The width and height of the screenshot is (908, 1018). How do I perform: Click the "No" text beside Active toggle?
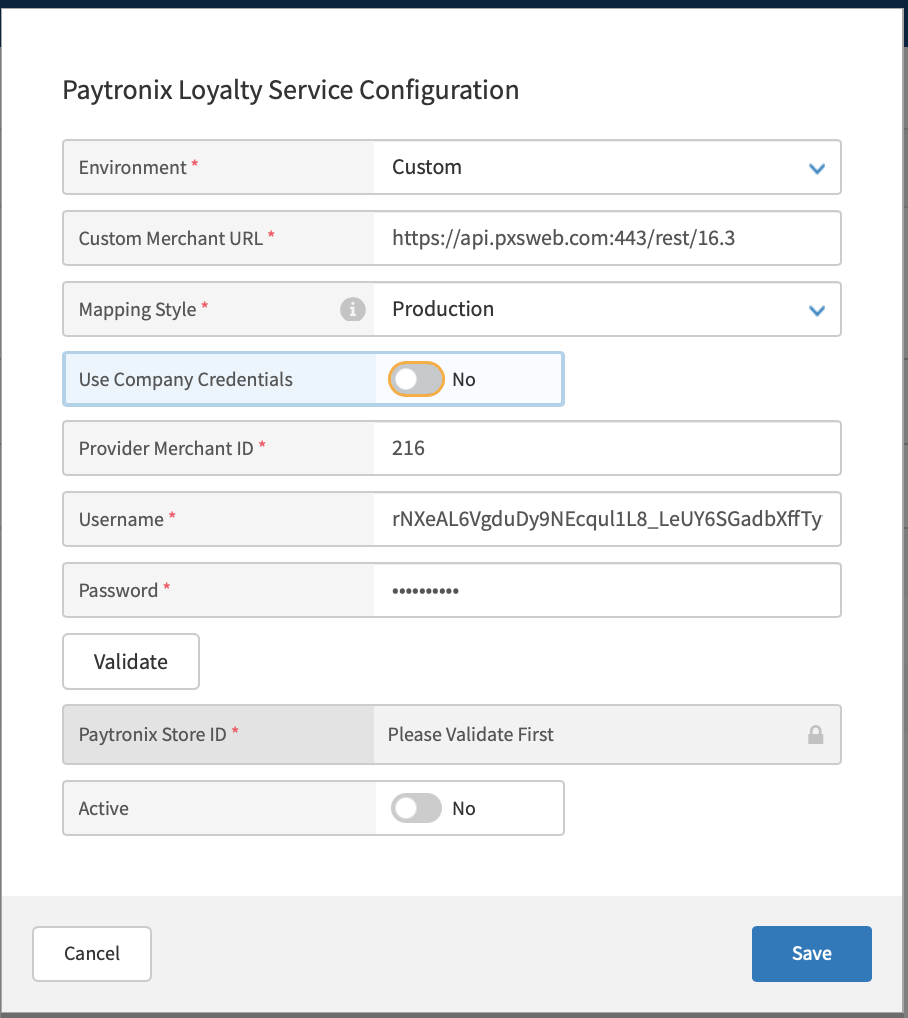(x=464, y=809)
